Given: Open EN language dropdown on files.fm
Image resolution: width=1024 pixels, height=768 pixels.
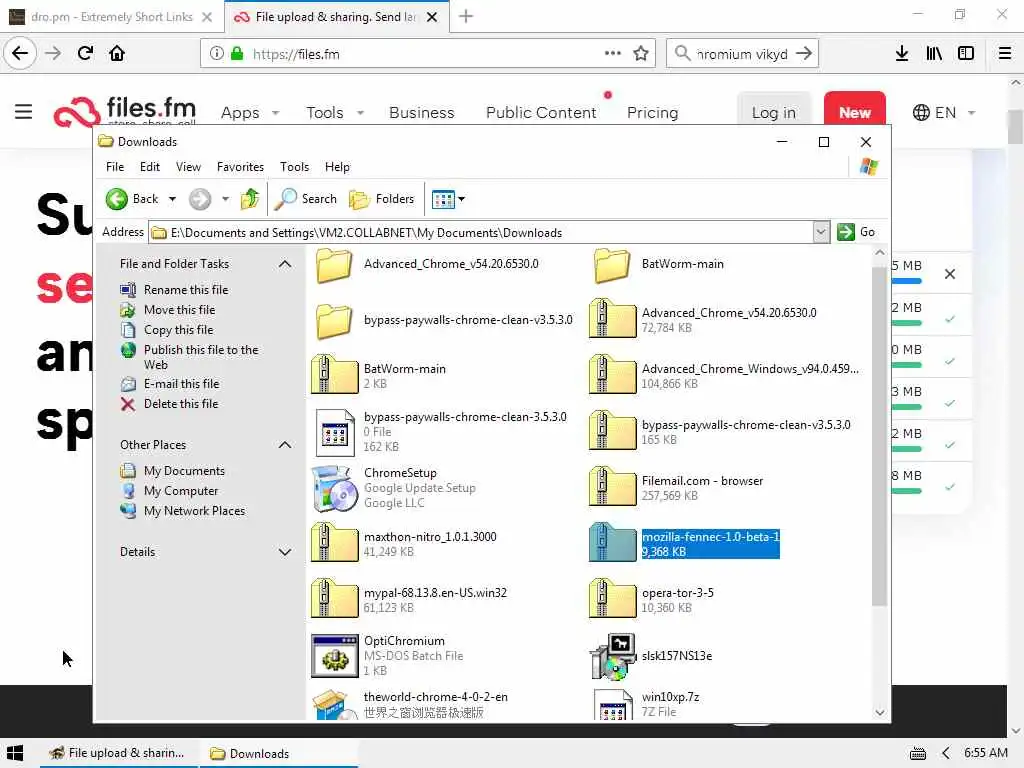Looking at the screenshot, I should pos(944,112).
